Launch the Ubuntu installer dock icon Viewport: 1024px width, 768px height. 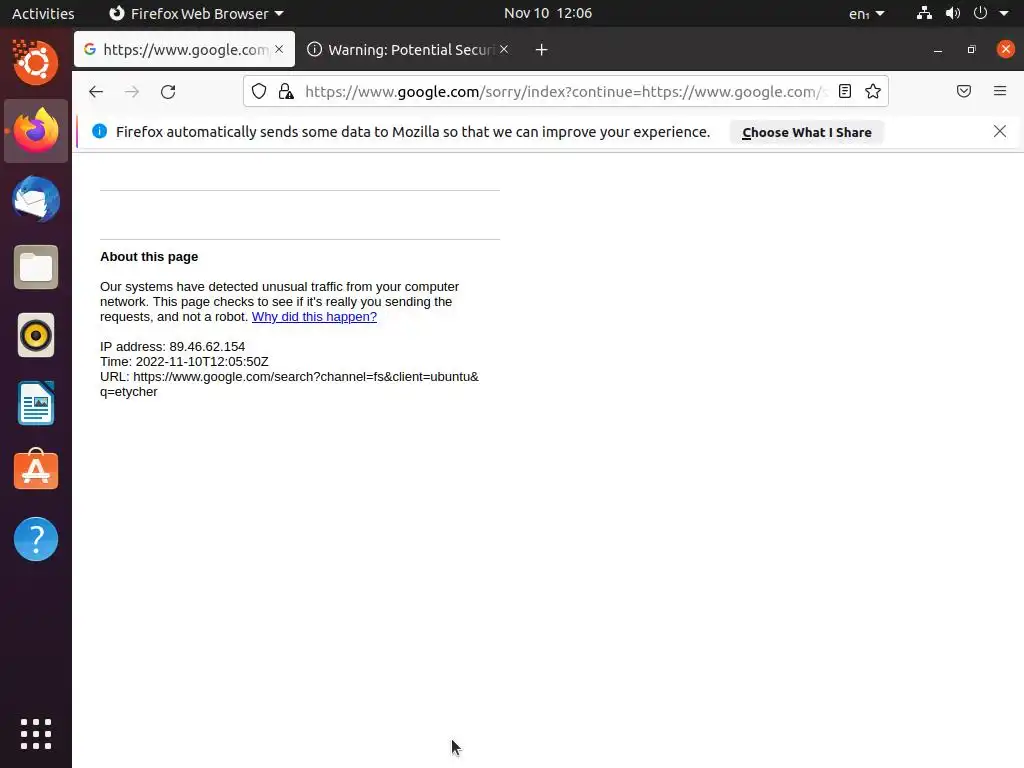(36, 62)
